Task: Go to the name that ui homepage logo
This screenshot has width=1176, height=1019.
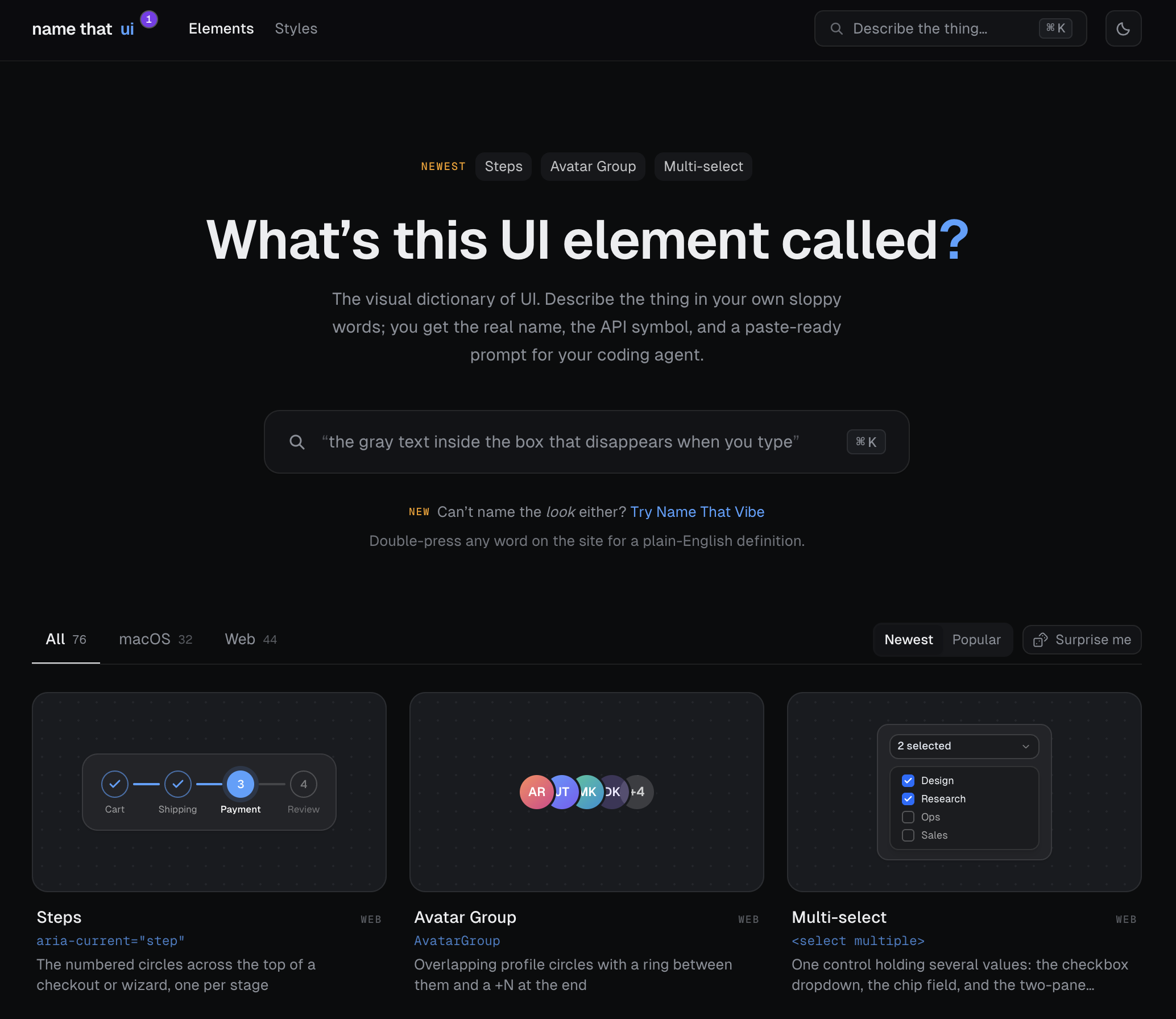Action: click(83, 28)
